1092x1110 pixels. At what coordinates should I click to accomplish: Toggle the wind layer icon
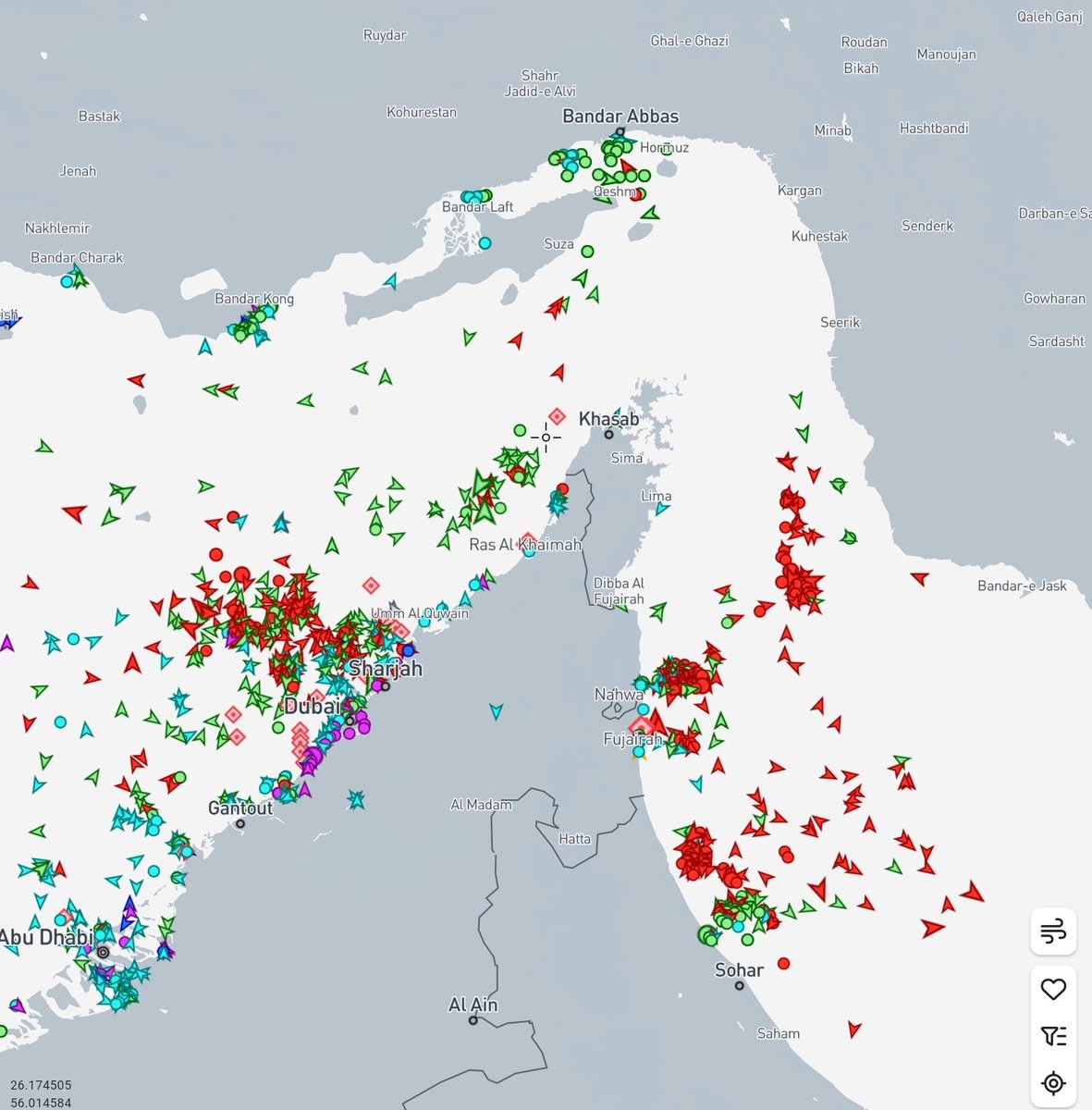1053,931
